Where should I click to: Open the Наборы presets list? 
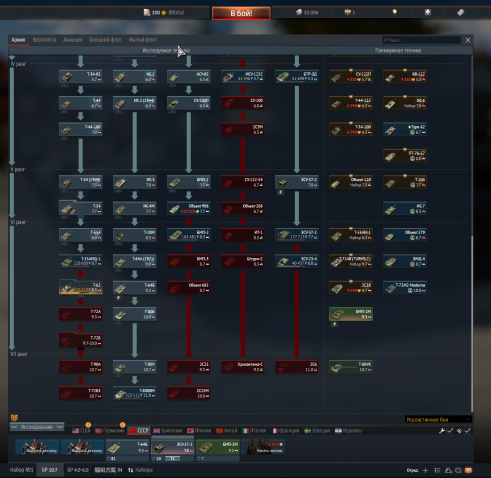(141, 470)
